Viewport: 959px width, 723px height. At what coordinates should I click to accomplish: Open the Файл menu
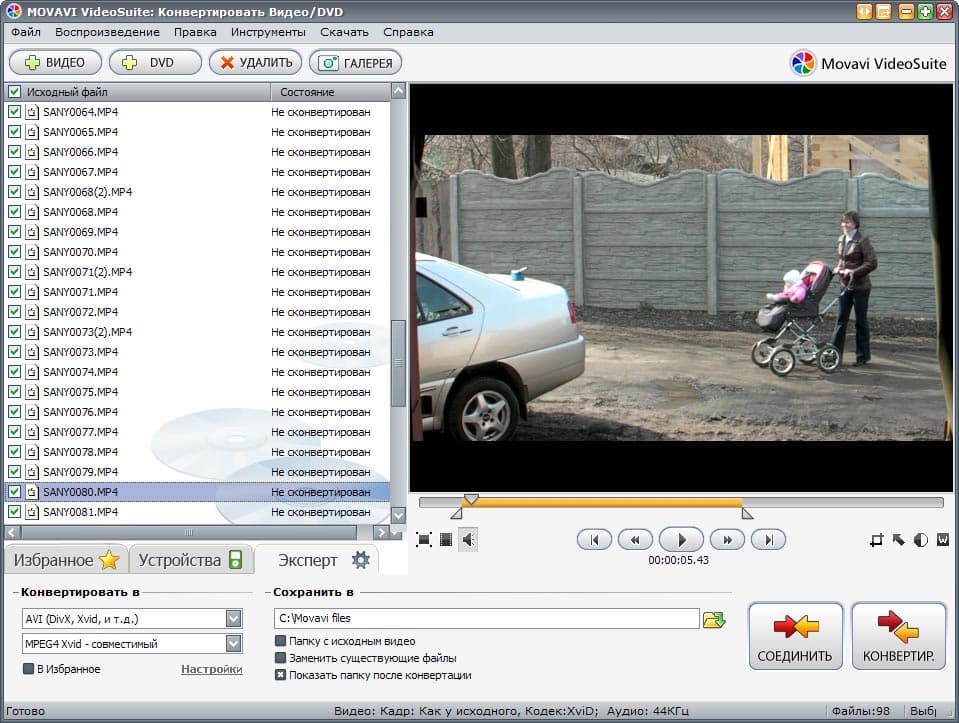pyautogui.click(x=26, y=32)
